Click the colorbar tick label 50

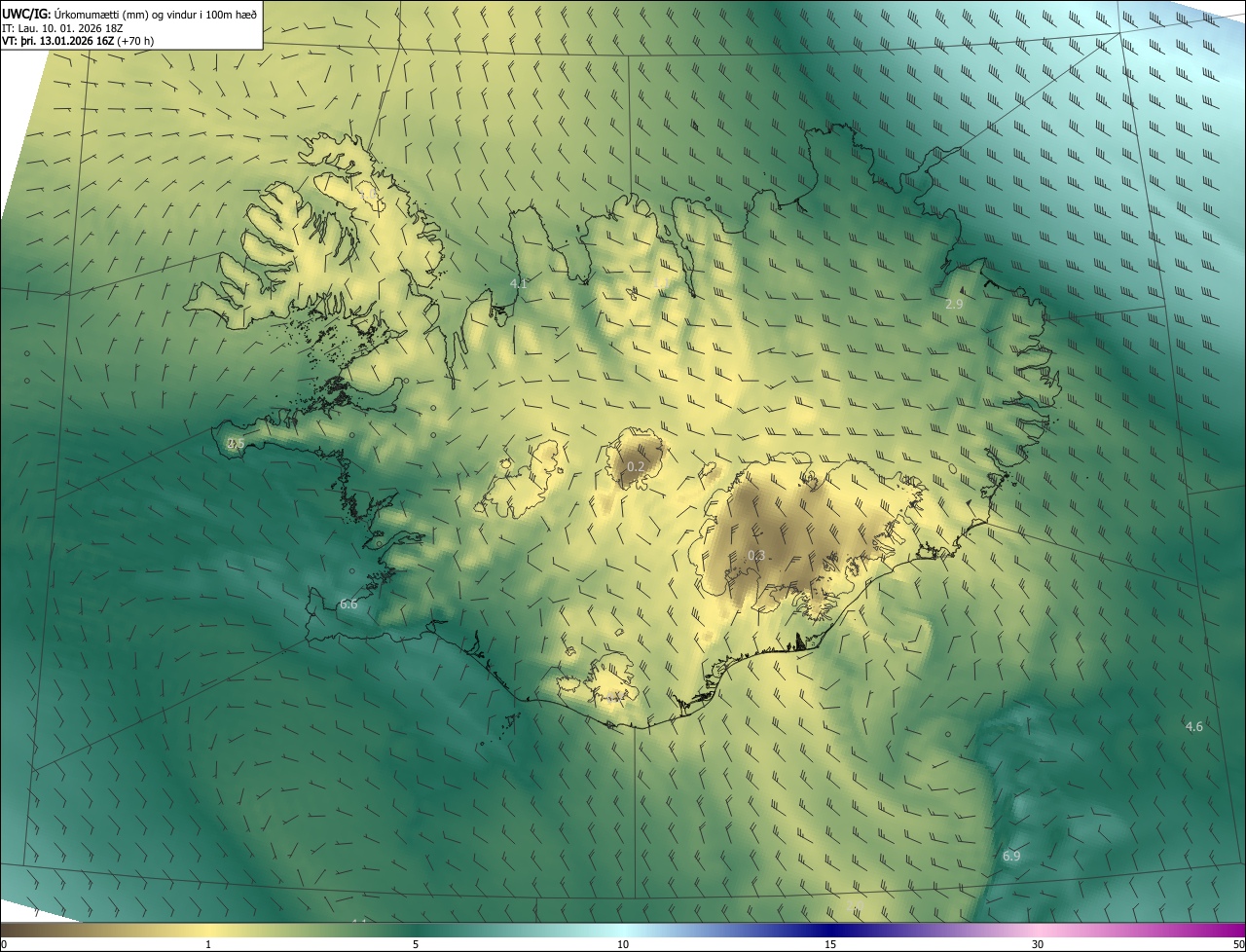click(1238, 944)
